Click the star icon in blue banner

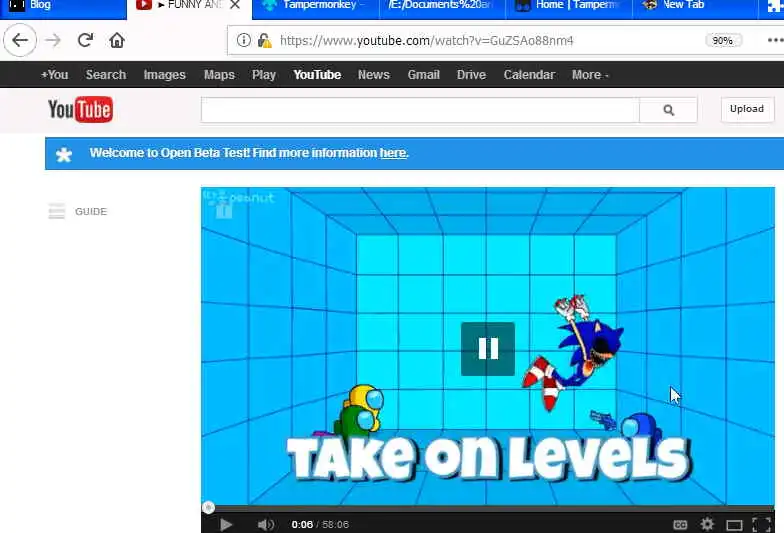point(64,154)
